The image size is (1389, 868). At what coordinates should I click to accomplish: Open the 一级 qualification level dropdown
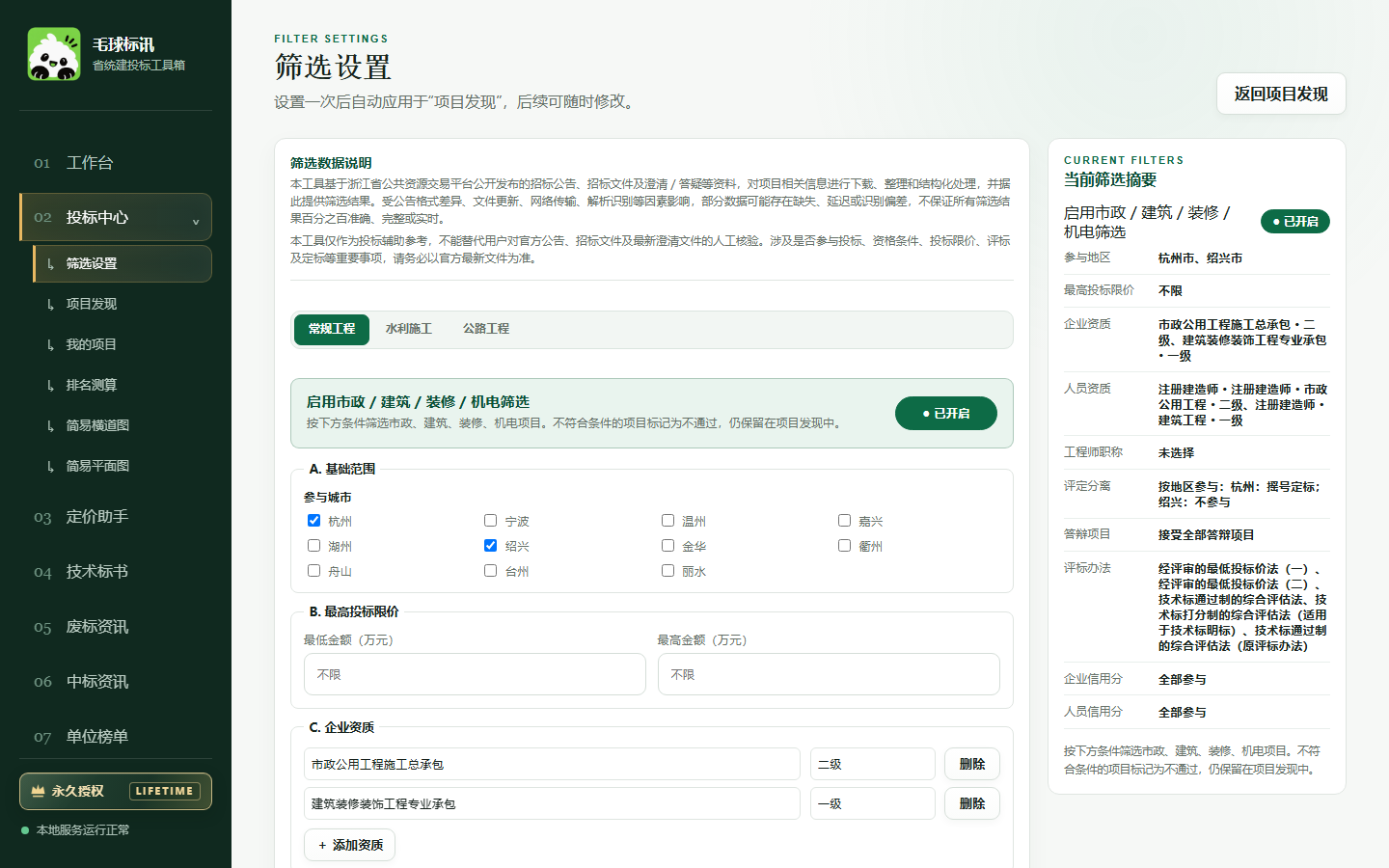pyautogui.click(x=872, y=803)
